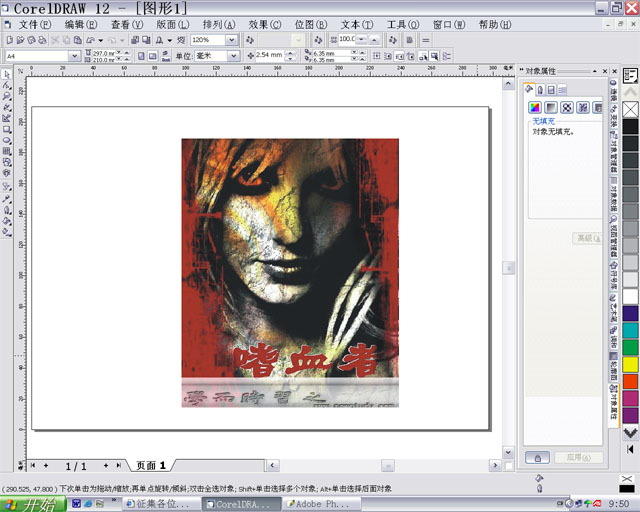Click the Save icon in toolbar
Screen dimensions: 640x512
(31, 40)
